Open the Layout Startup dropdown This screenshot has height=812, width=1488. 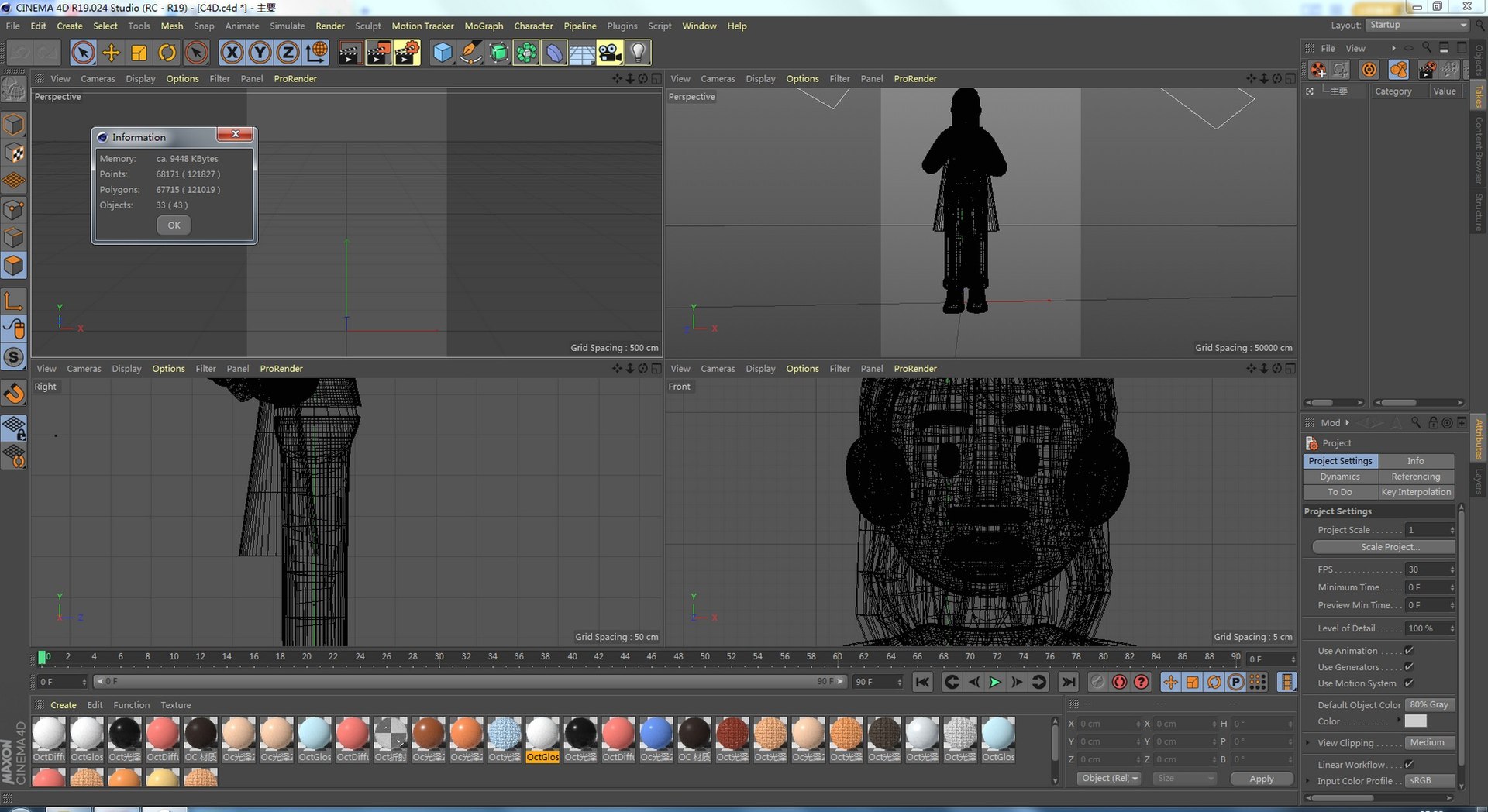(1417, 25)
